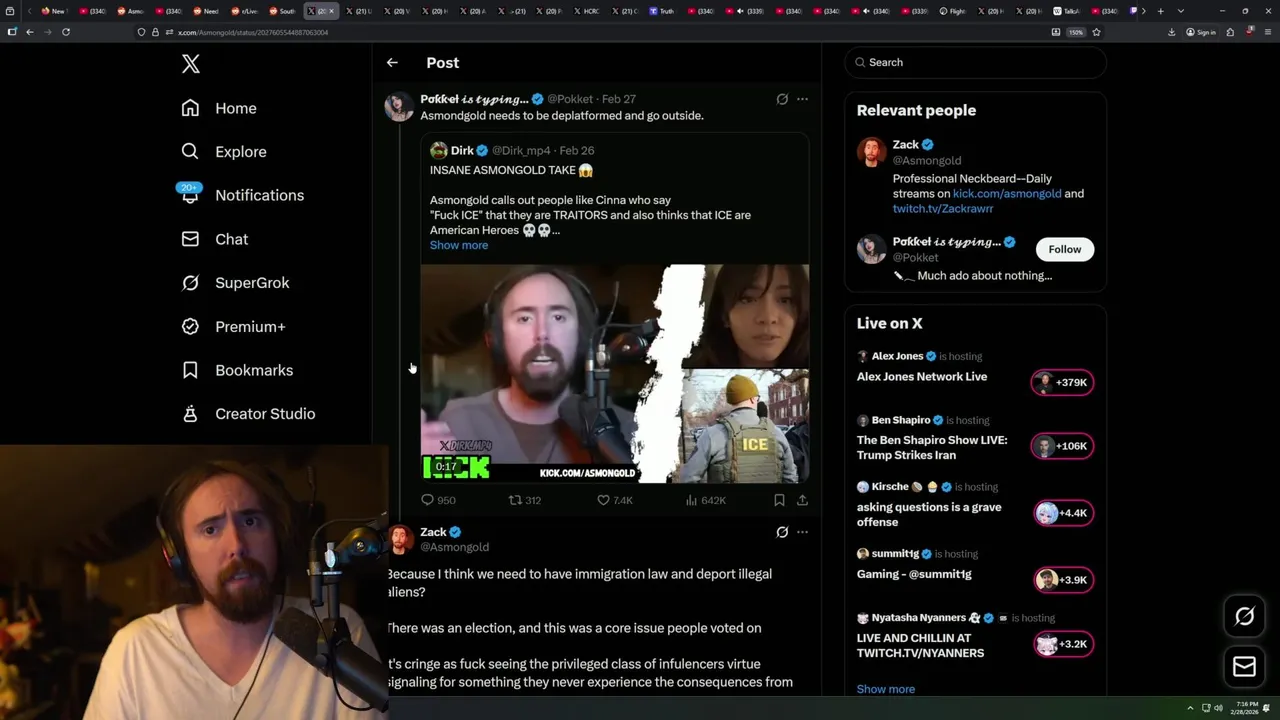Switch to the r/Live tab
Image resolution: width=1280 pixels, height=720 pixels.
click(246, 11)
